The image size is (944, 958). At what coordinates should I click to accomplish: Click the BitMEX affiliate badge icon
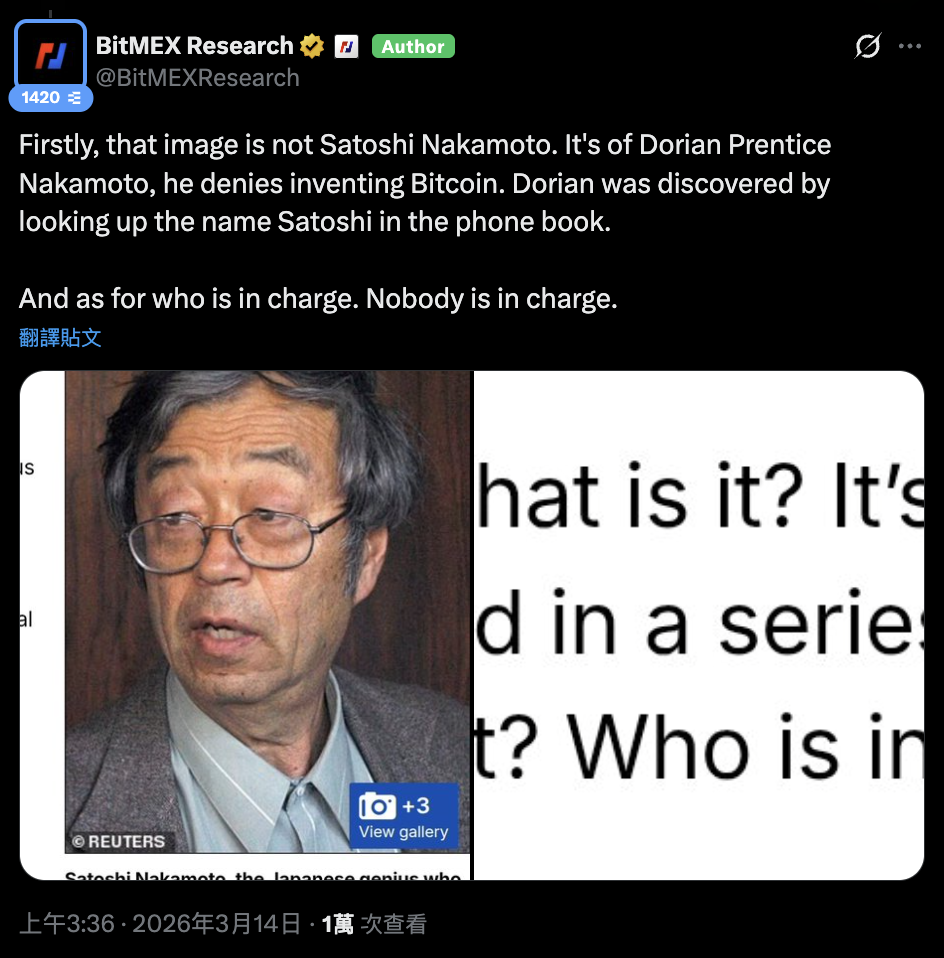pyautogui.click(x=346, y=46)
